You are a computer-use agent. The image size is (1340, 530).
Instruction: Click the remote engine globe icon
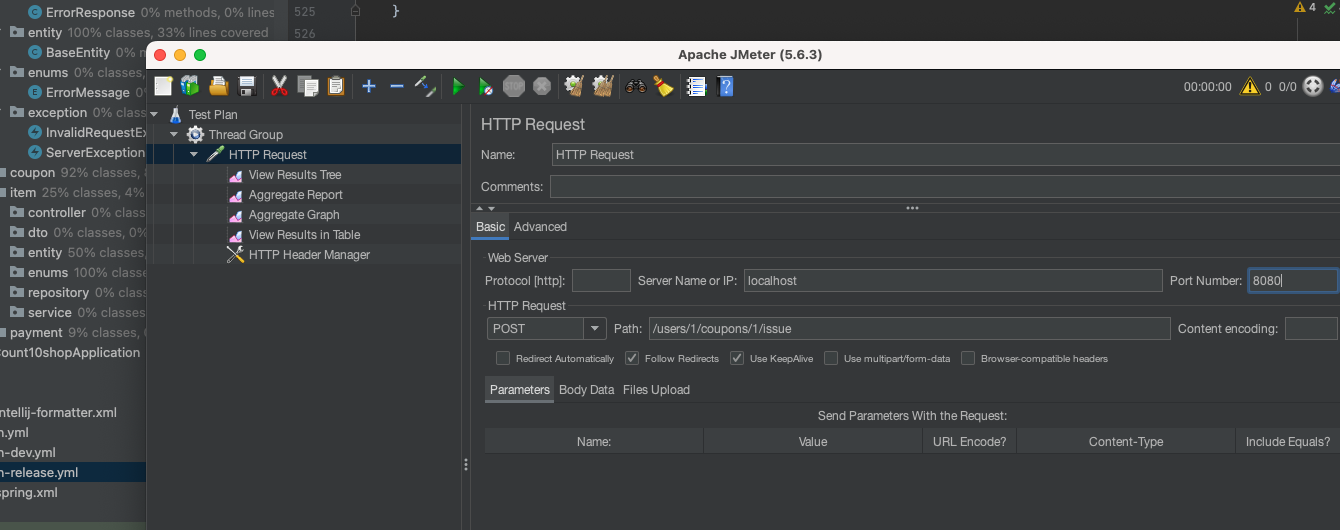(x=1313, y=86)
